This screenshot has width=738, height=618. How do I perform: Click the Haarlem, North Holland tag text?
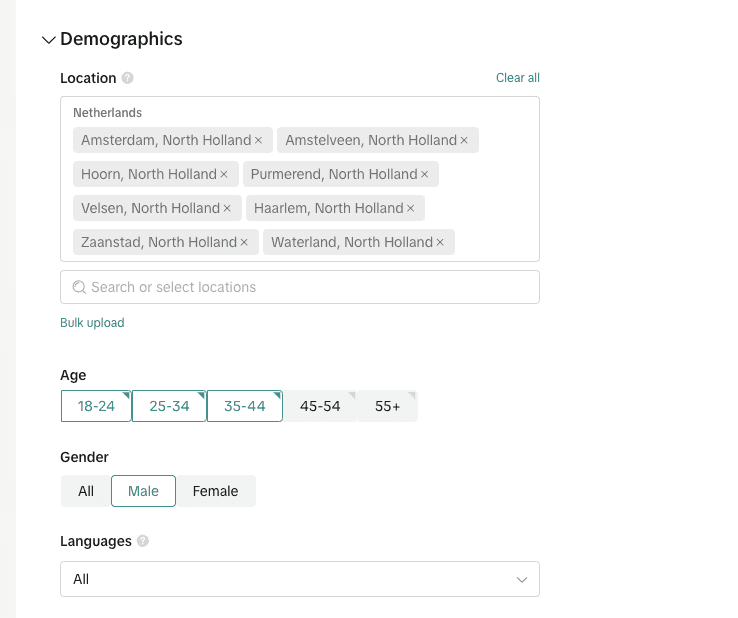329,208
